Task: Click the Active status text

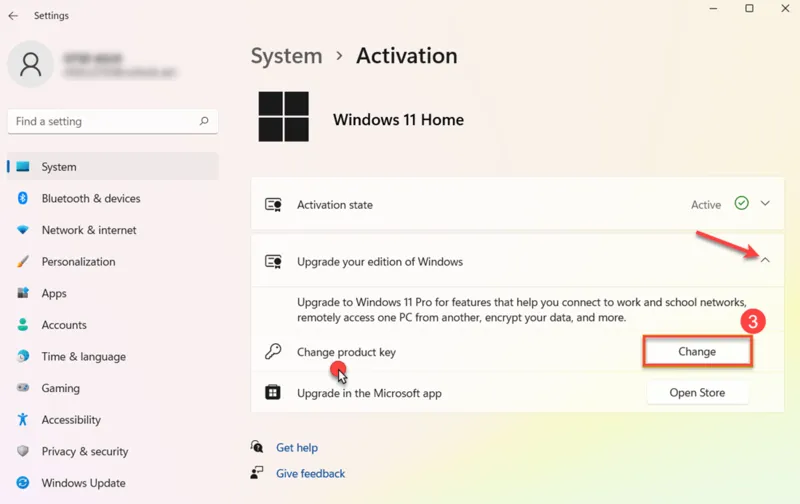Action: pos(706,205)
